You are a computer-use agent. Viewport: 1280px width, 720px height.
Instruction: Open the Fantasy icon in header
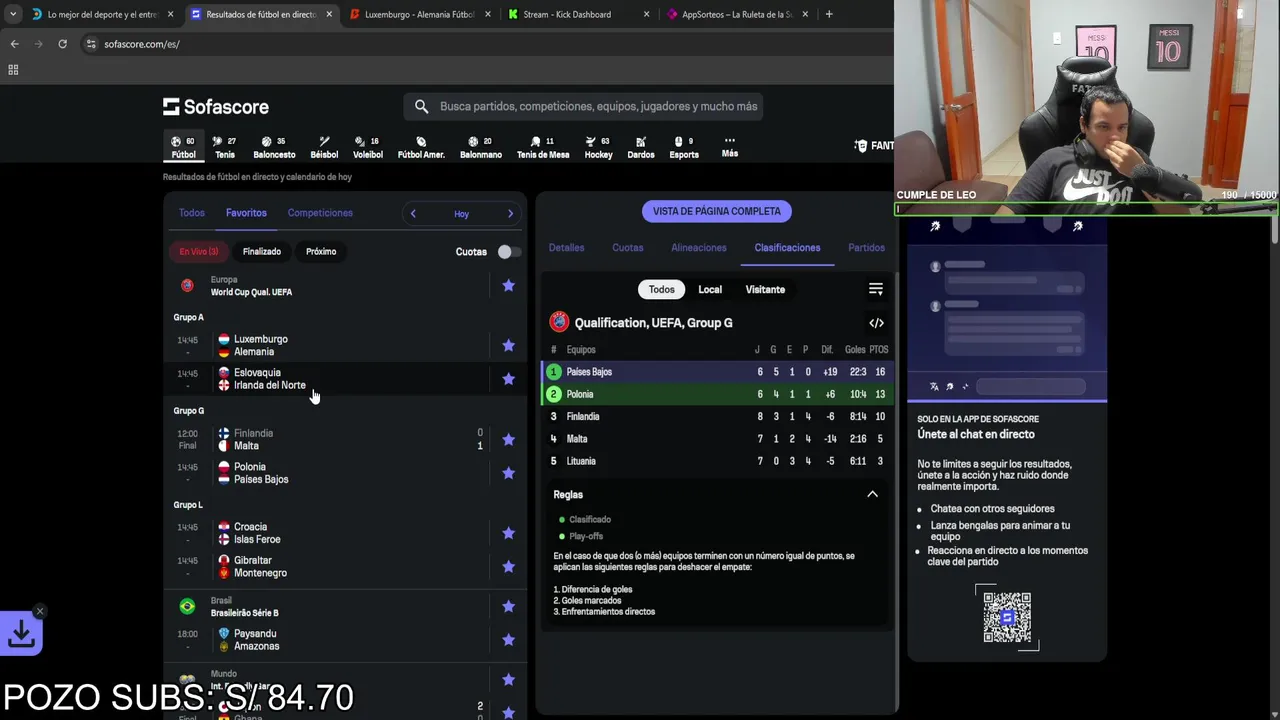[x=876, y=146]
